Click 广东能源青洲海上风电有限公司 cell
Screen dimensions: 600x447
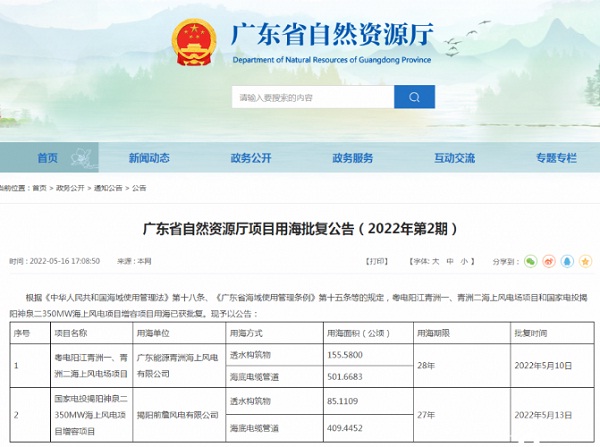coord(177,365)
